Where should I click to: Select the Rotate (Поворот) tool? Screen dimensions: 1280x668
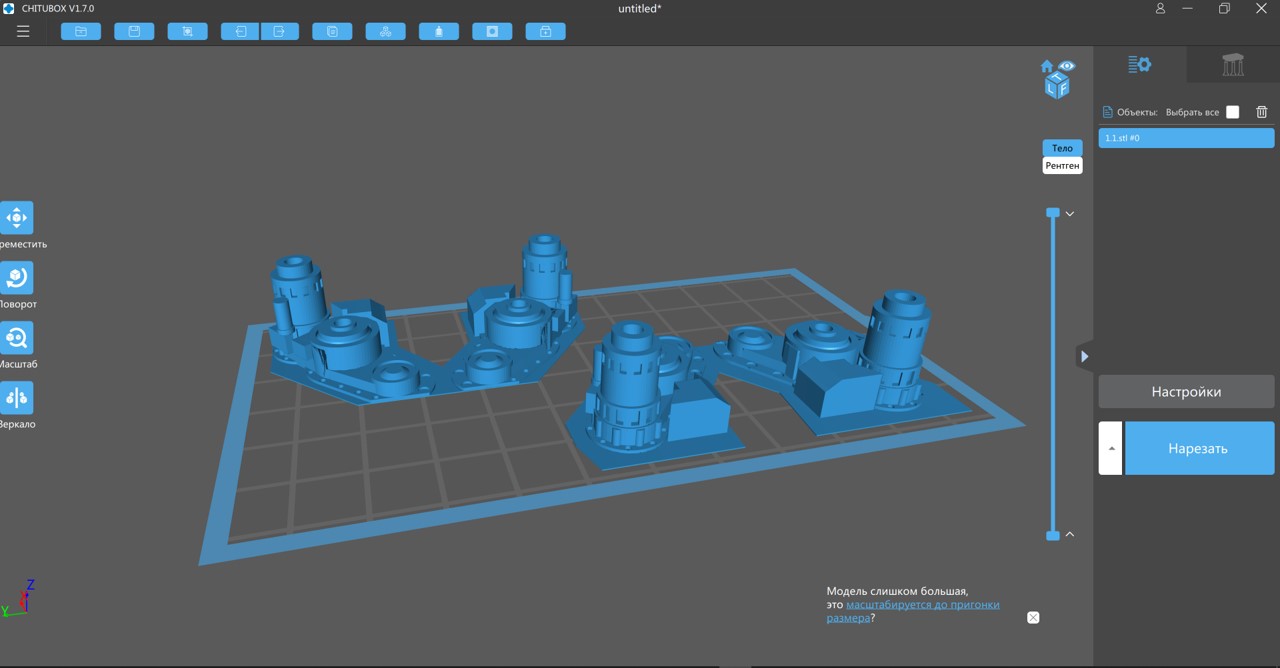point(17,278)
